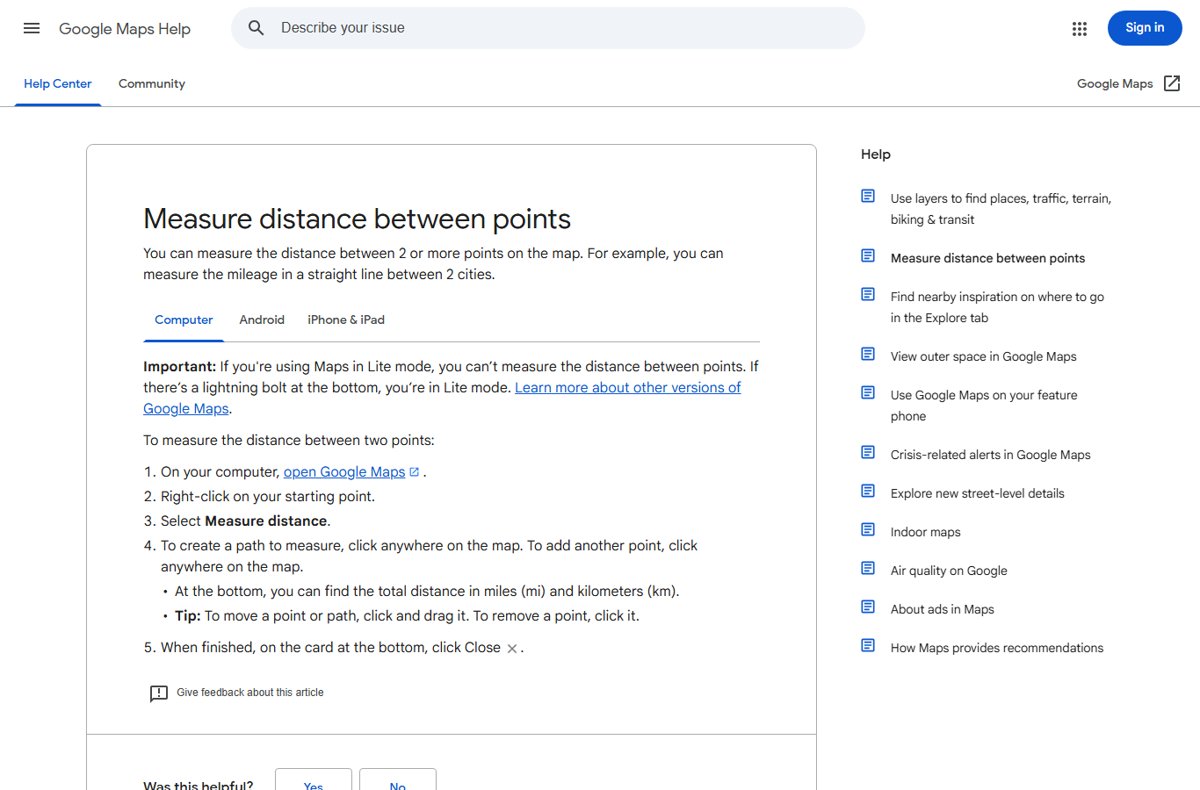Click the external-link icon beside Google Maps
Image resolution: width=1200 pixels, height=790 pixels.
click(x=1172, y=84)
